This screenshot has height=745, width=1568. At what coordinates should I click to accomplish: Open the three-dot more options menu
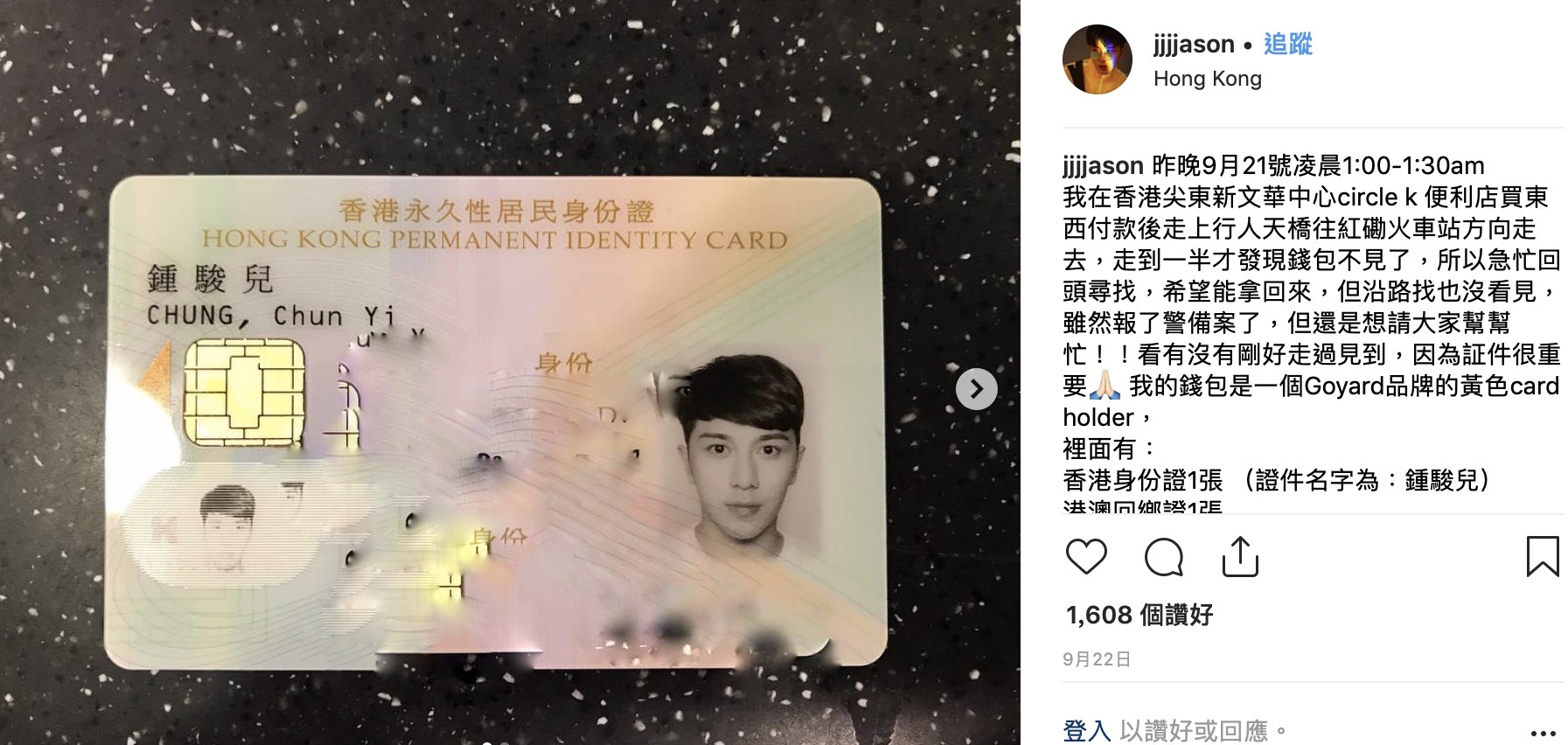point(1543,733)
